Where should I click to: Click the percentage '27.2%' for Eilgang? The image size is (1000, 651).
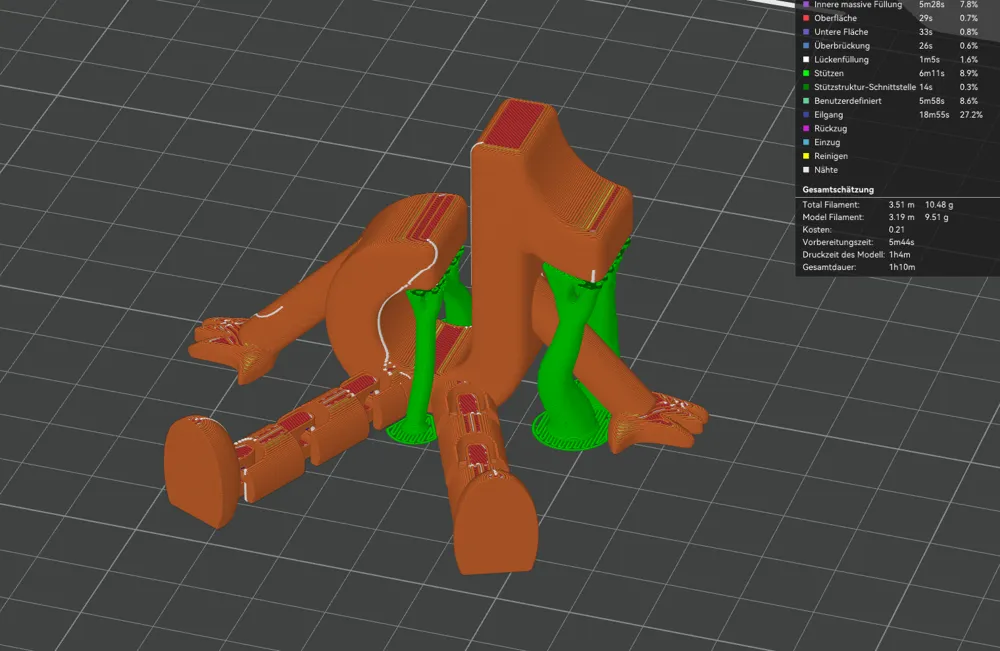point(971,115)
